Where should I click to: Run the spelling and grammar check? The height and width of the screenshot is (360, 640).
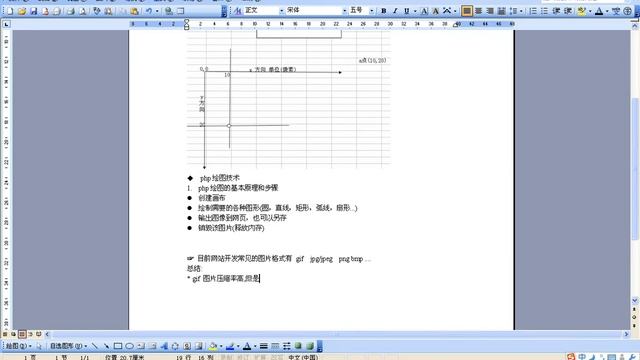96,11
